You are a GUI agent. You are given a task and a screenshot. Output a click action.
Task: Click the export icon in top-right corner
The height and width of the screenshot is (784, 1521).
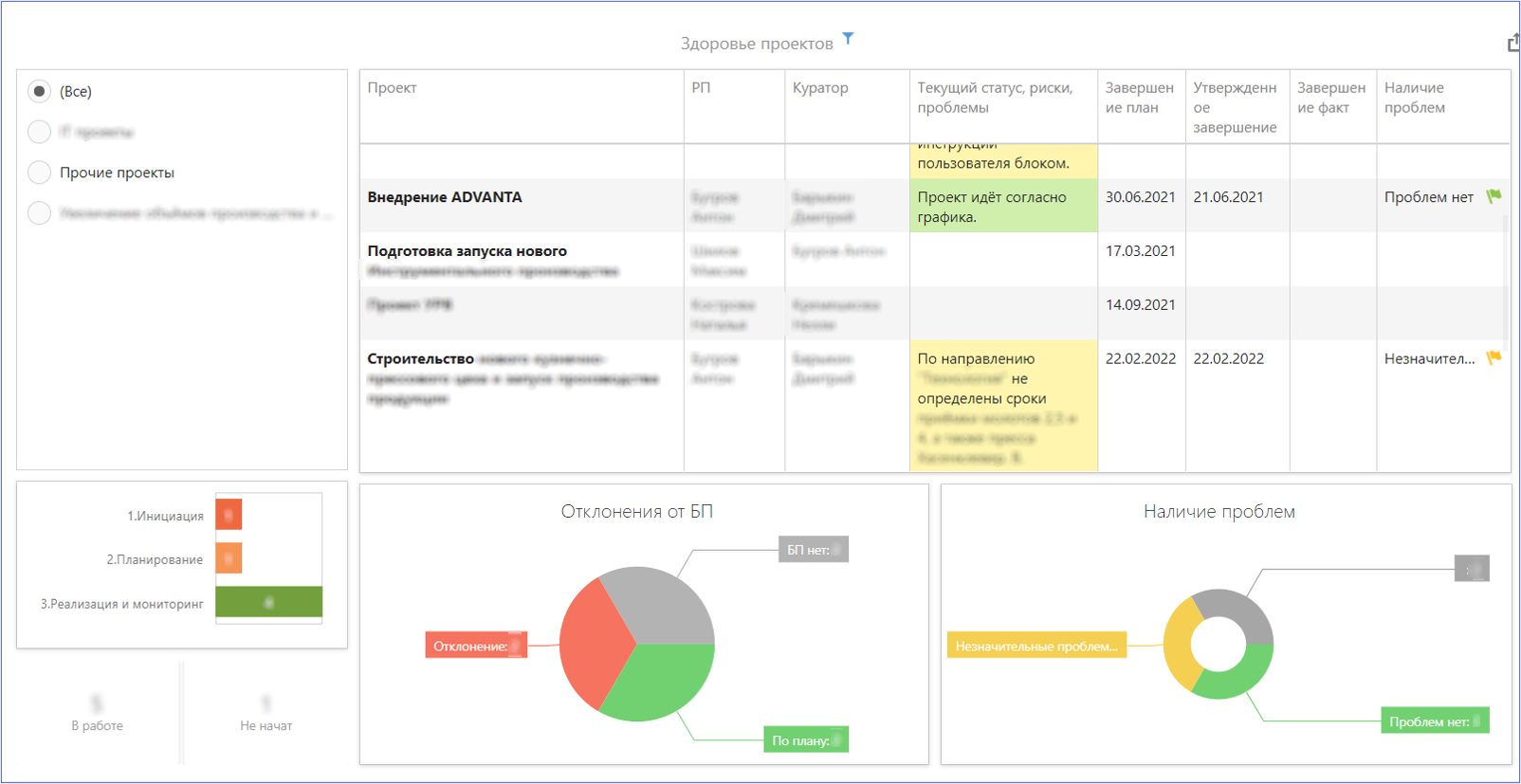[1513, 44]
